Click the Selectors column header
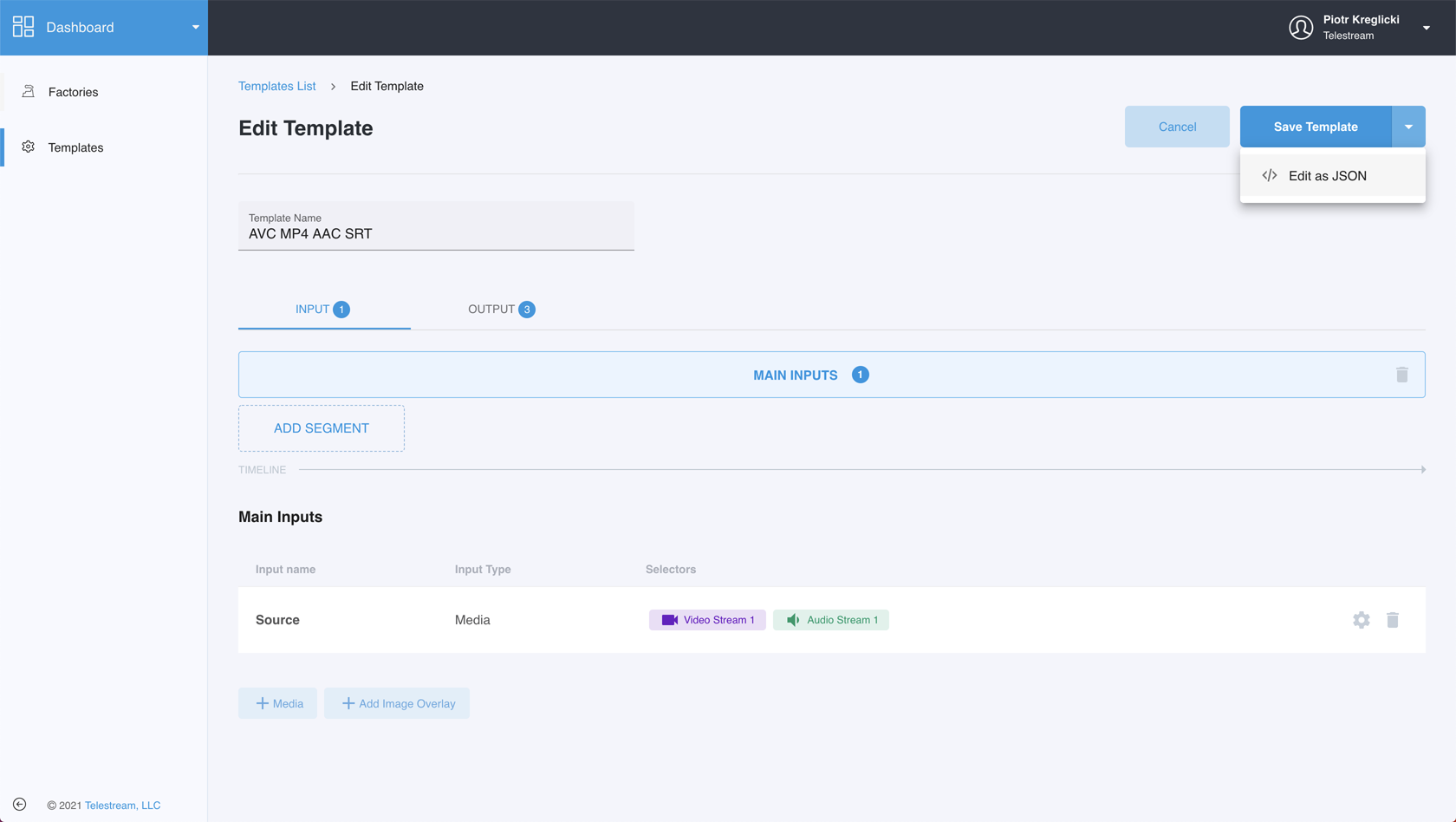This screenshot has height=822, width=1456. point(671,570)
